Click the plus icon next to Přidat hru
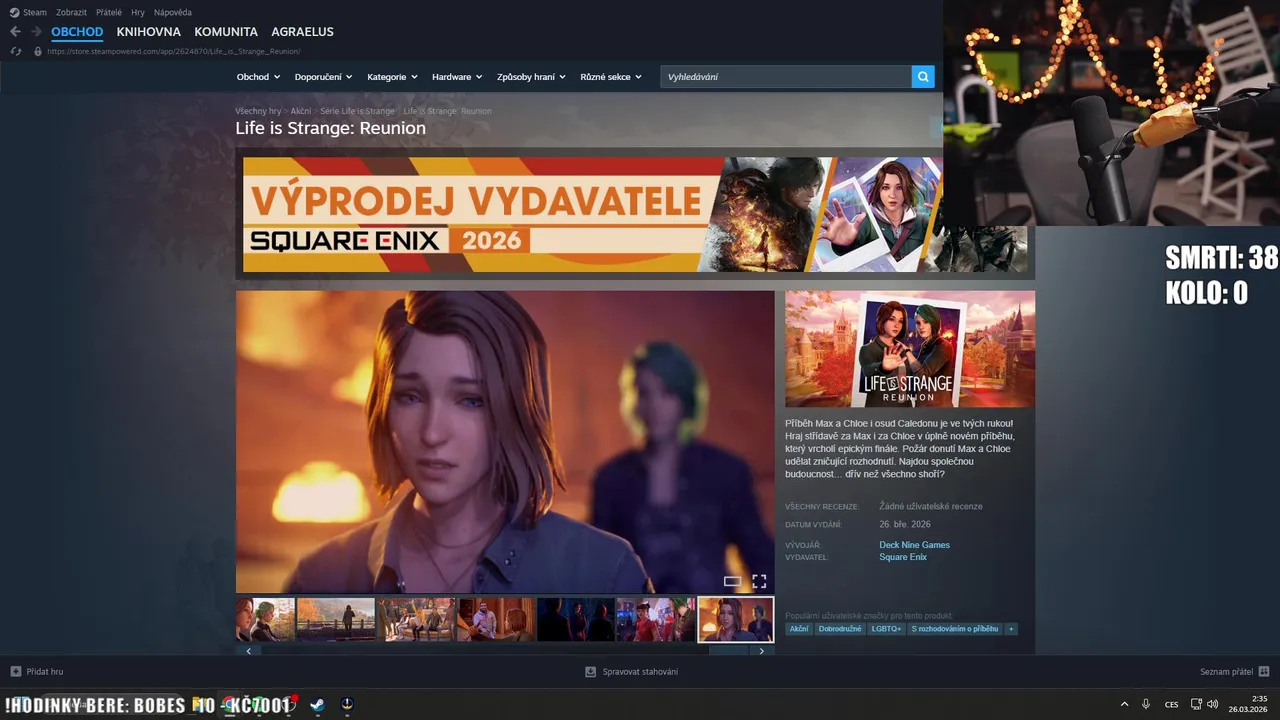The image size is (1280, 720). click(15, 671)
